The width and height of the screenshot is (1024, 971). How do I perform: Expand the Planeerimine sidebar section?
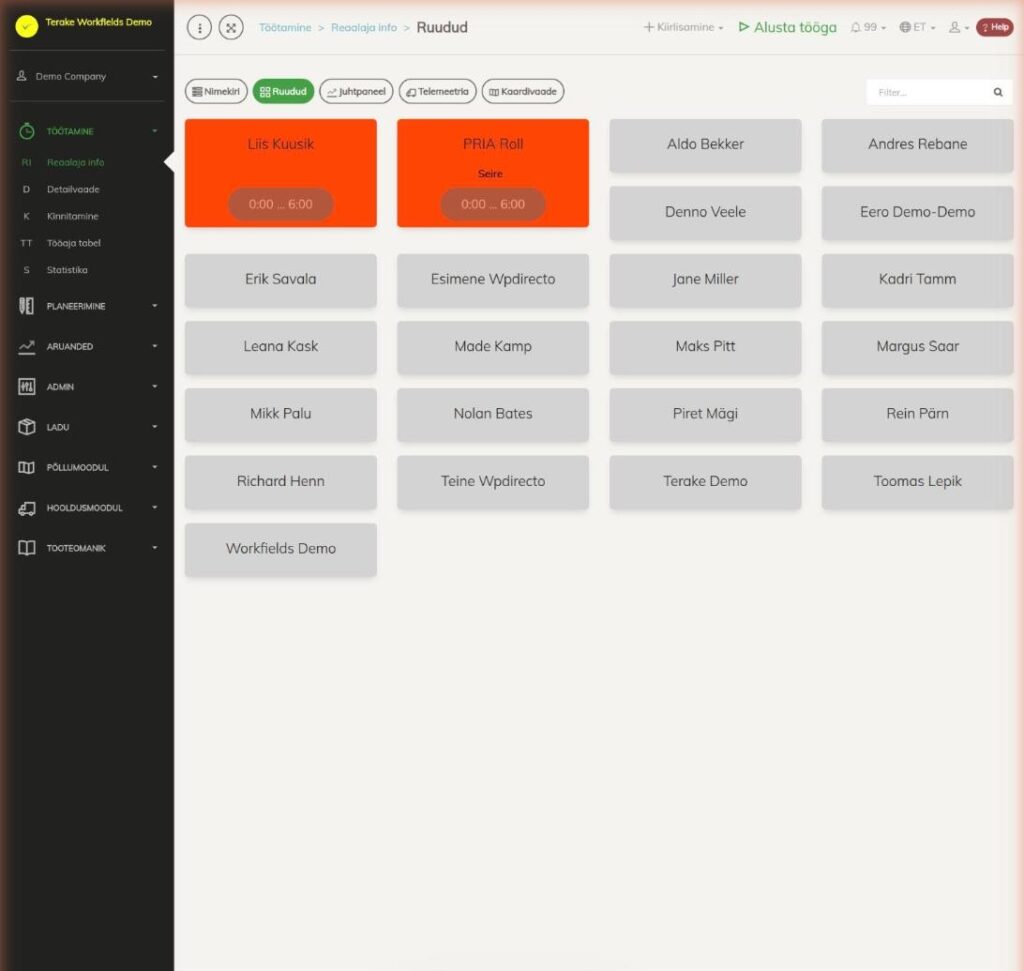tap(88, 306)
